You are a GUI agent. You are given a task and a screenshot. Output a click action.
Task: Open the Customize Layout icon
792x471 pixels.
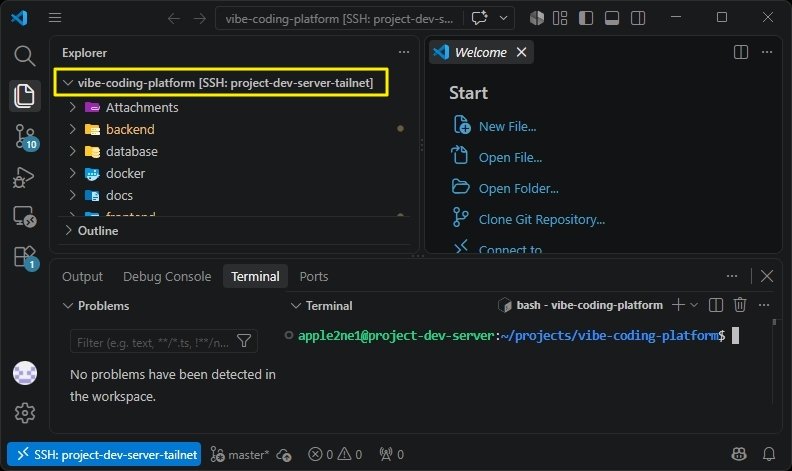coord(560,18)
